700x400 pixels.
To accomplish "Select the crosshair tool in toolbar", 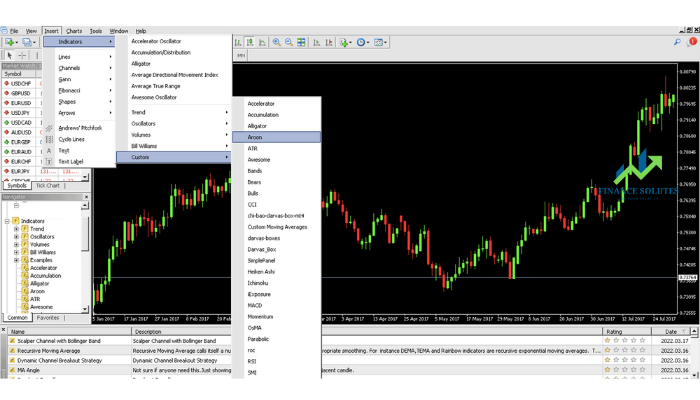I will (x=22, y=55).
